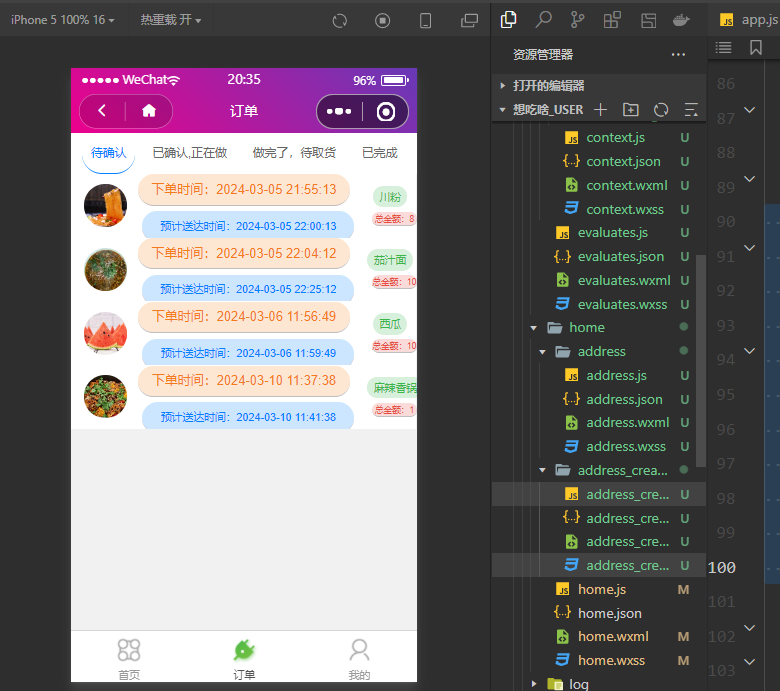Select the 待确认 order tab
The width and height of the screenshot is (780, 691).
[108, 153]
